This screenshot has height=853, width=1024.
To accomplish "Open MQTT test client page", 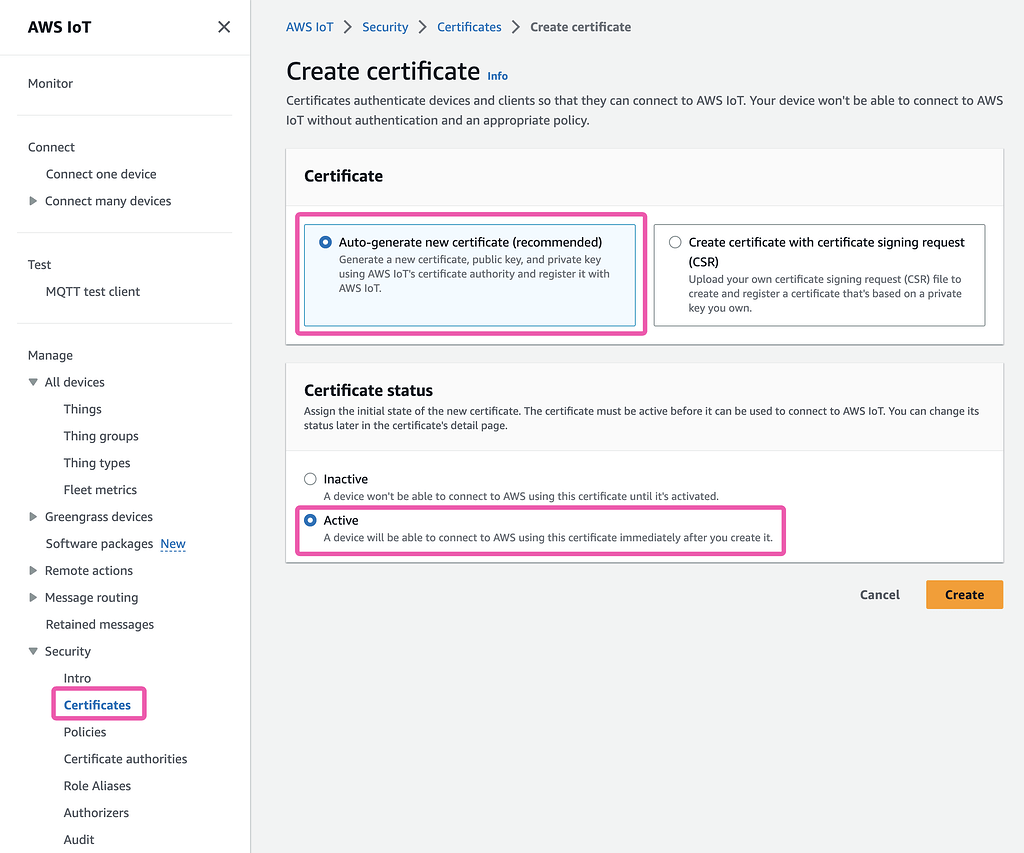I will click(93, 291).
